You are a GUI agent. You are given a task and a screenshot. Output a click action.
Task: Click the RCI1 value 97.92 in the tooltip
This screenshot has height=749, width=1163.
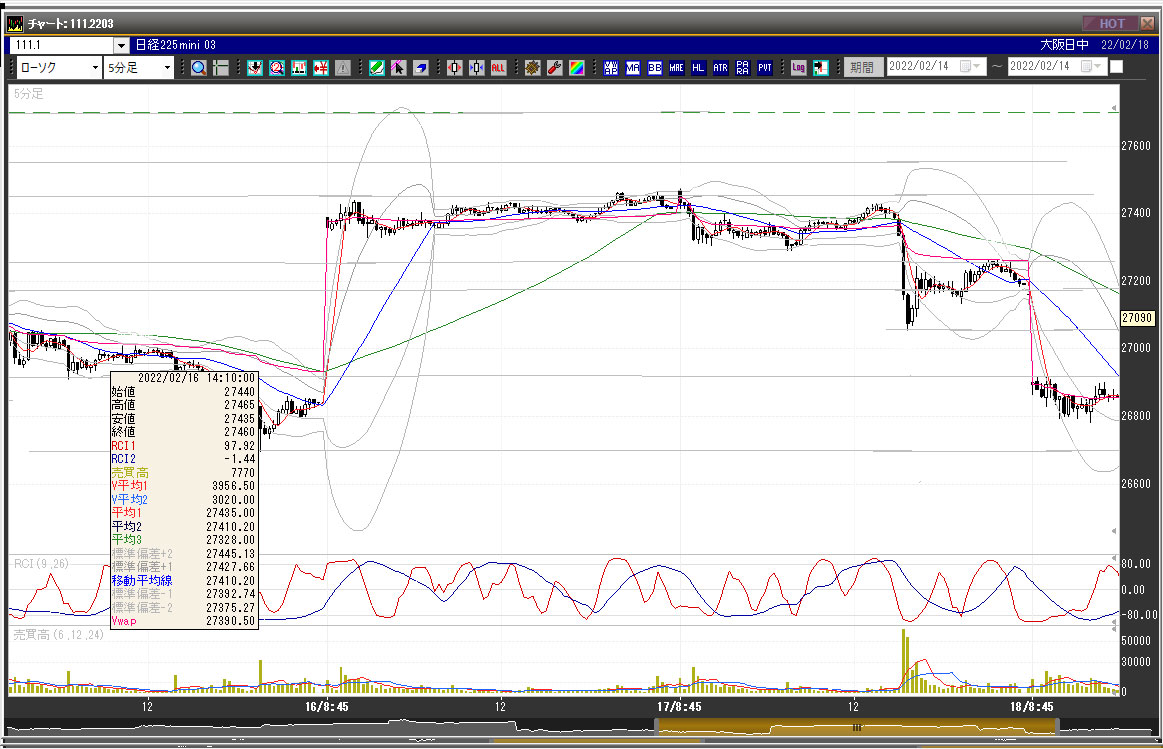(239, 446)
